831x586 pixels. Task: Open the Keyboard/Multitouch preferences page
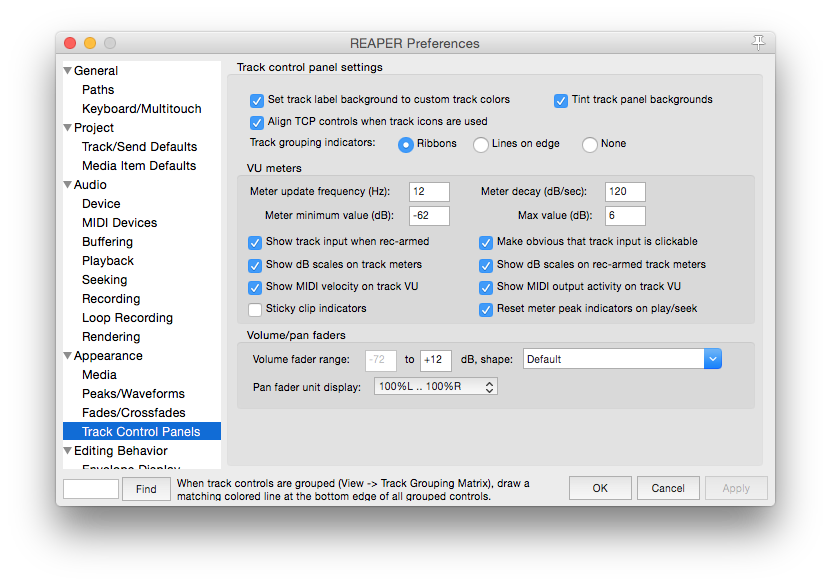click(142, 109)
